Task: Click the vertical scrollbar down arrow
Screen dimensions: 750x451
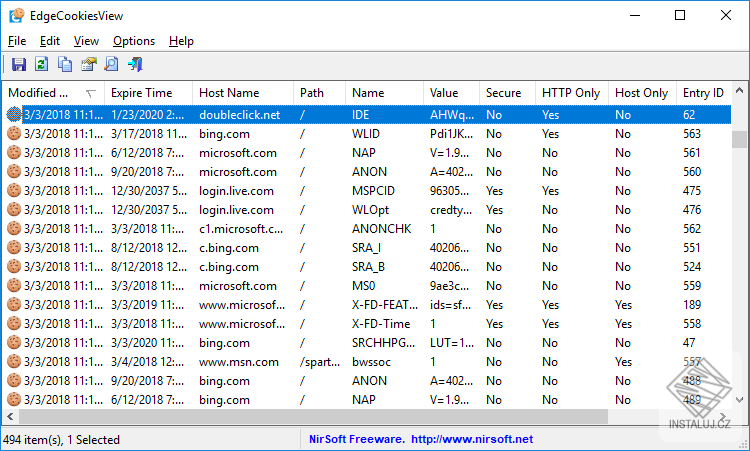Action: [739, 401]
